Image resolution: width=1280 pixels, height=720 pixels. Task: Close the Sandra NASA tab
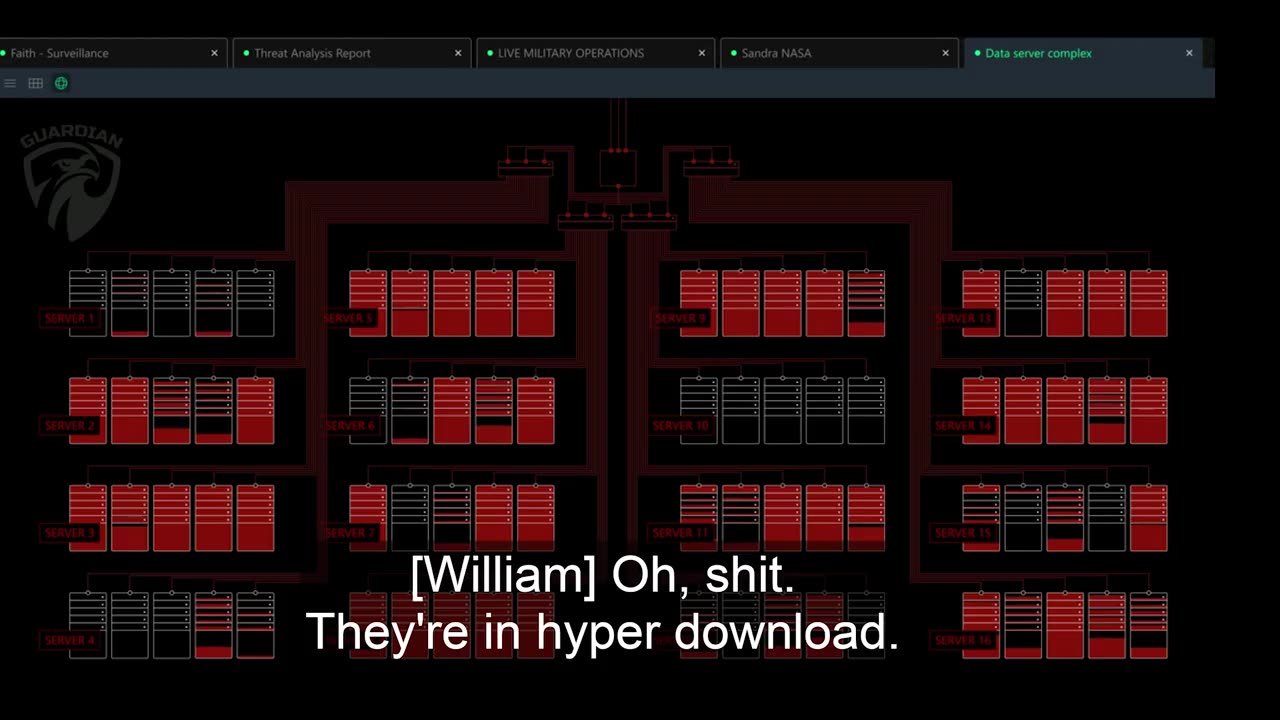coord(945,53)
